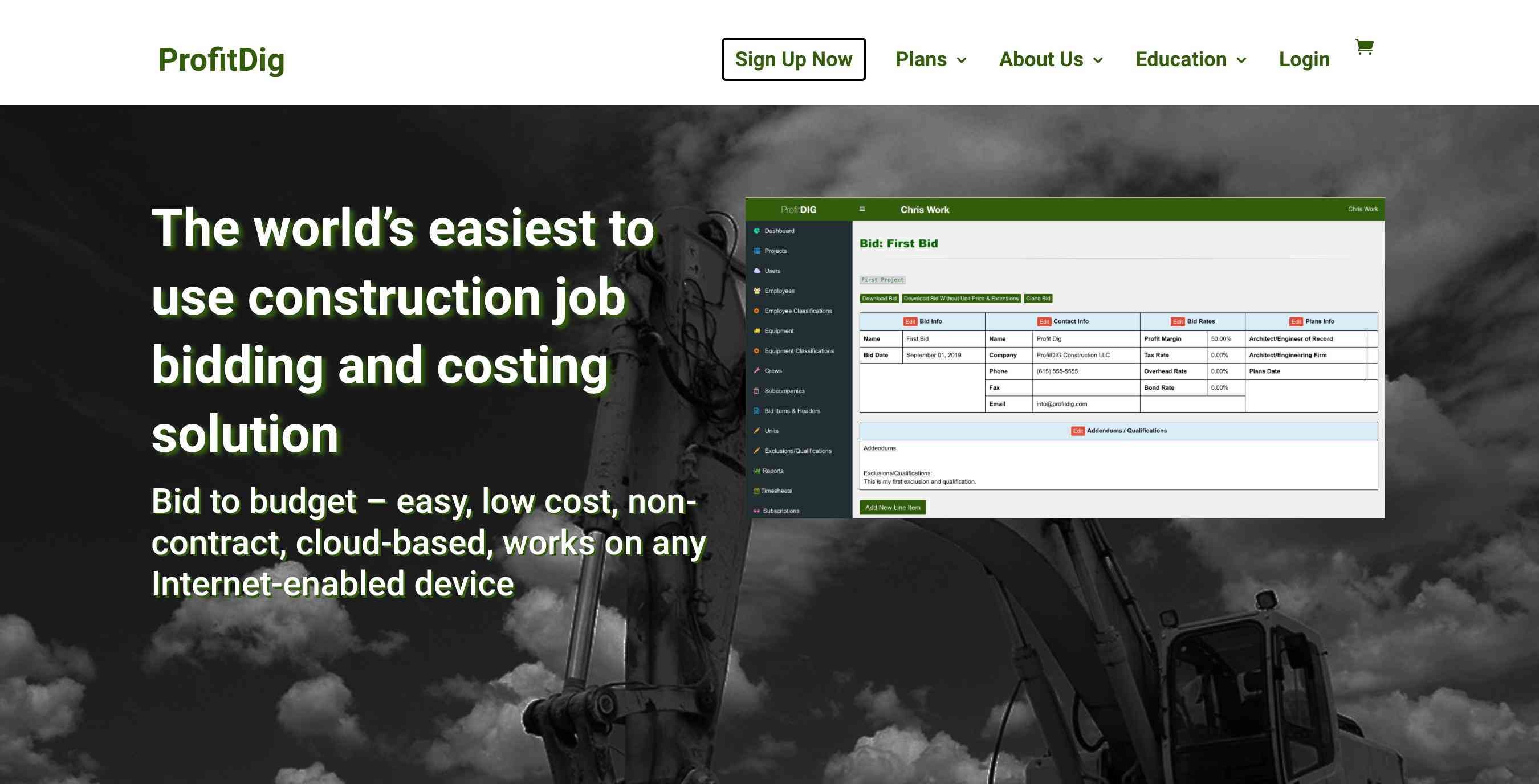Click the 'Tax Rate' label

pyautogui.click(x=1156, y=356)
